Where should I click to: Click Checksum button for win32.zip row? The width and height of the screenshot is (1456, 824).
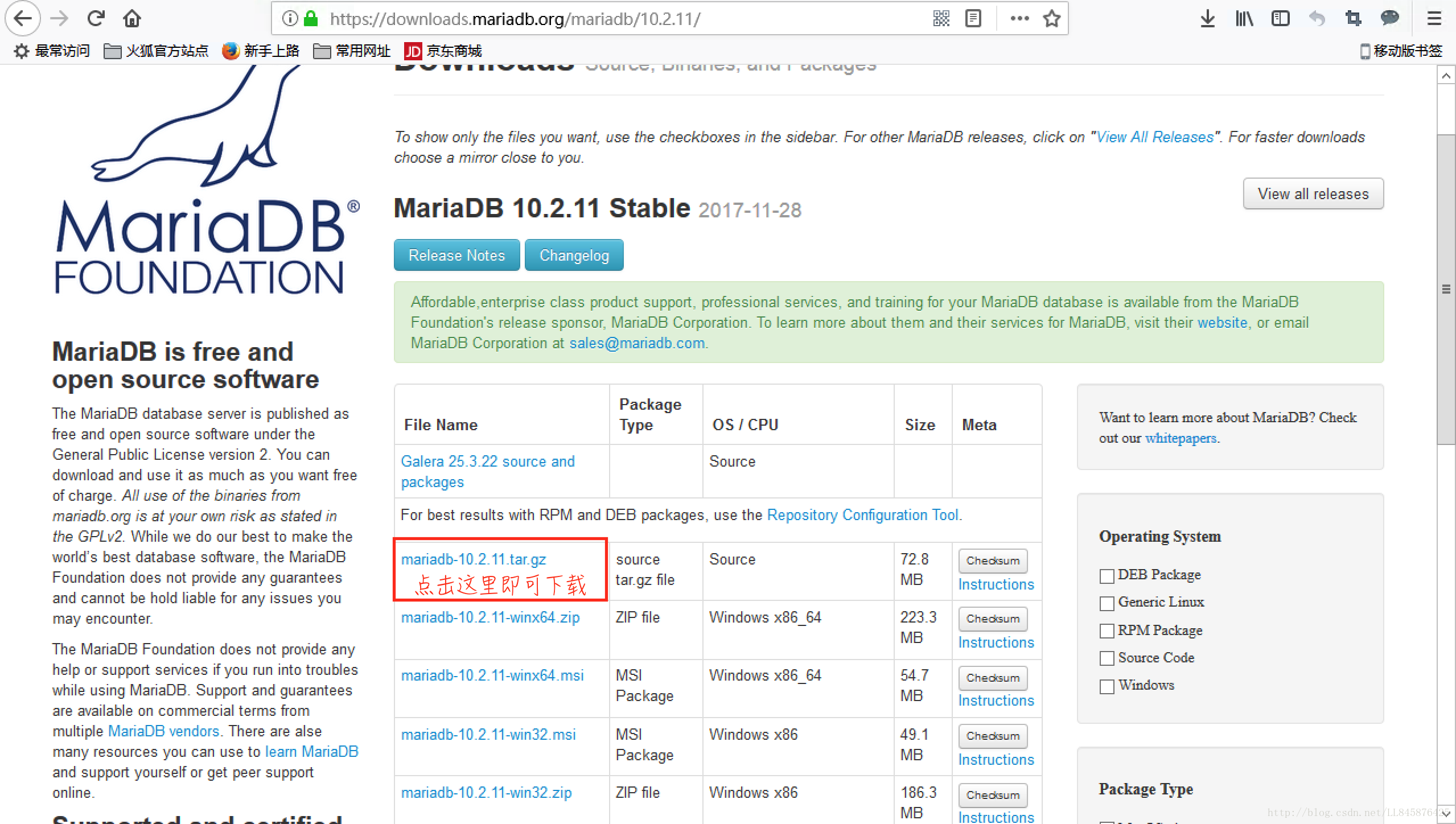pyautogui.click(x=993, y=795)
